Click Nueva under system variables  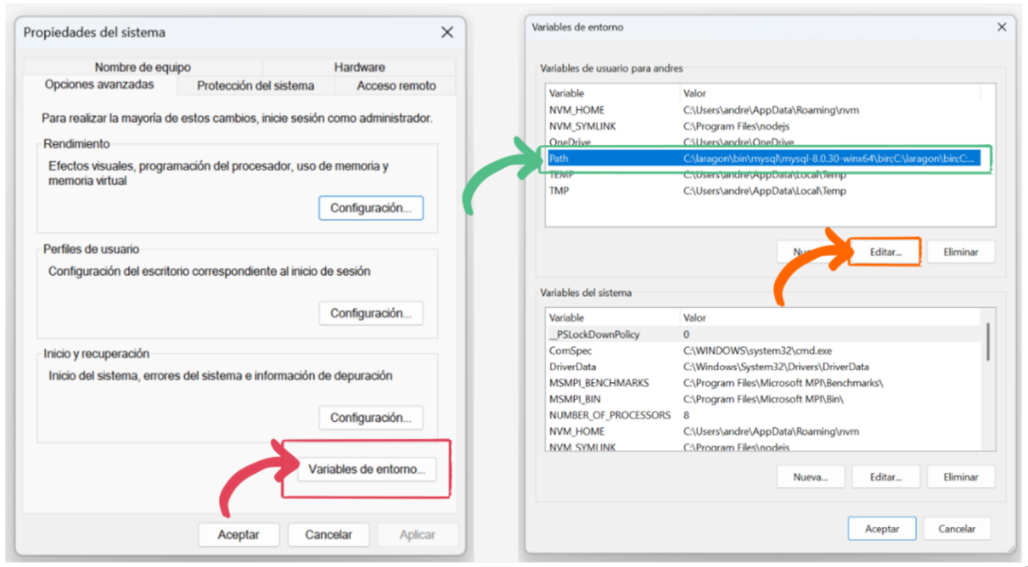point(810,477)
